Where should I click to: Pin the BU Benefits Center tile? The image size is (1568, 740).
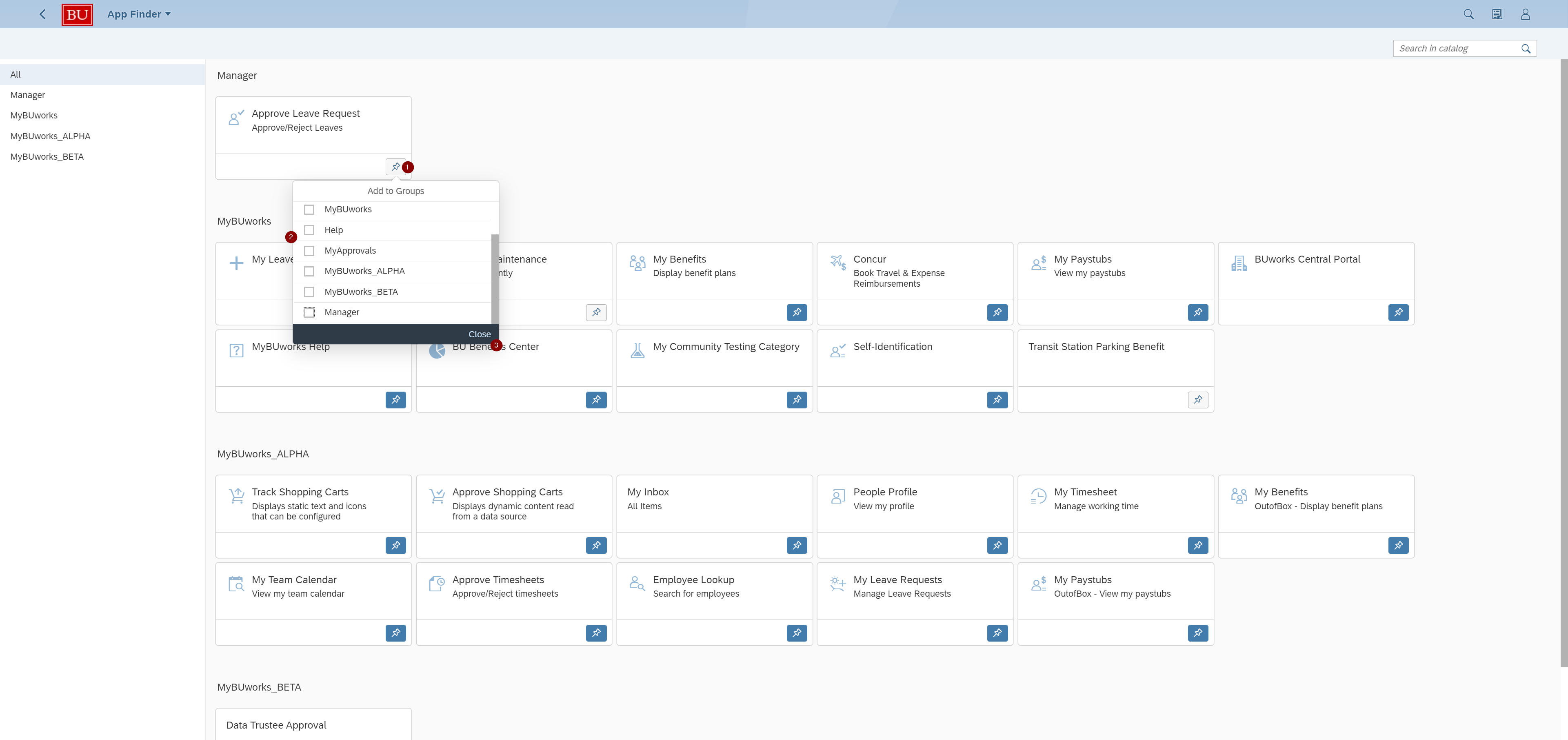tap(596, 400)
